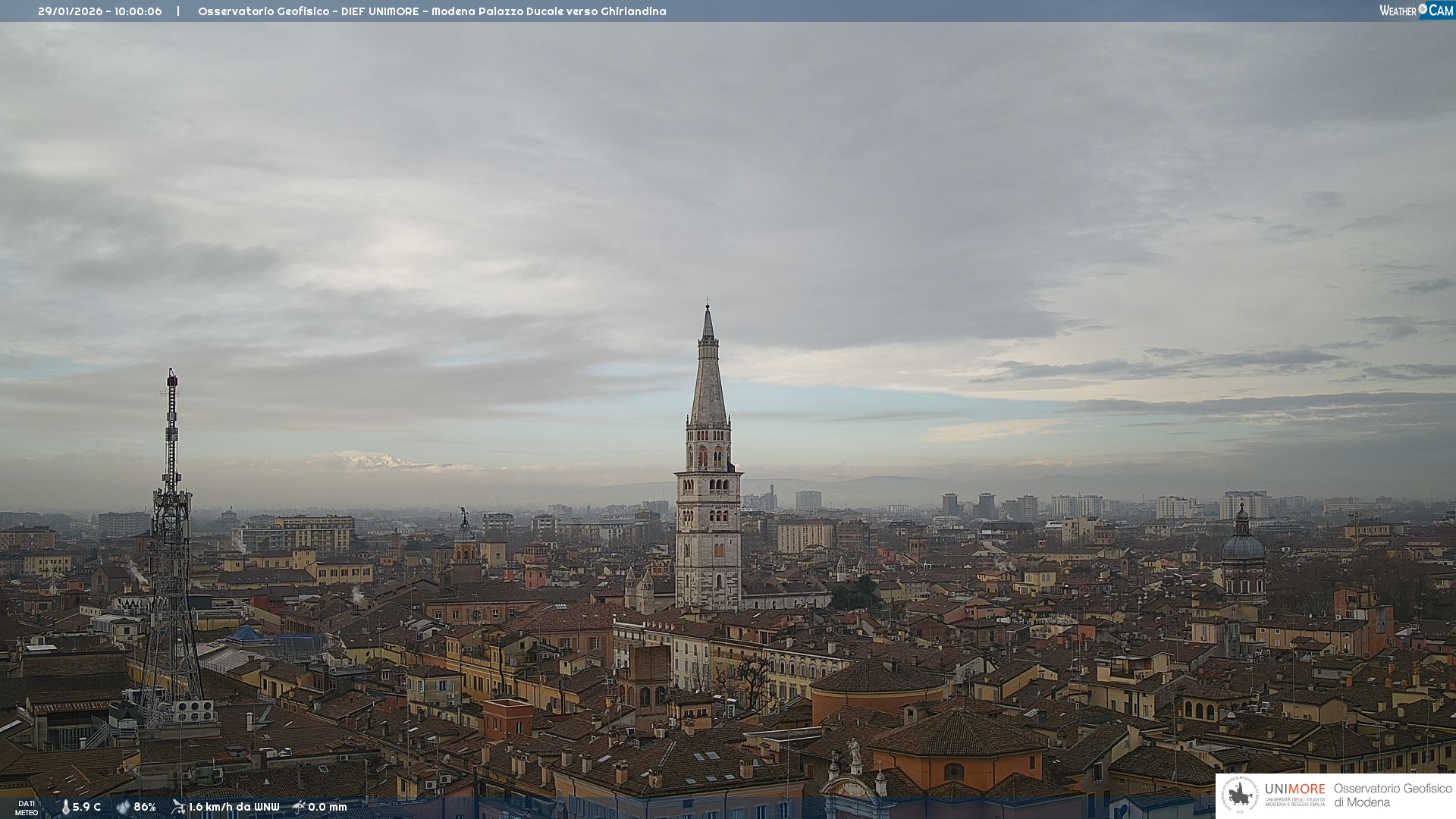
Task: Click the Osservatorio Geofisico camera title text
Action: [x=431, y=11]
